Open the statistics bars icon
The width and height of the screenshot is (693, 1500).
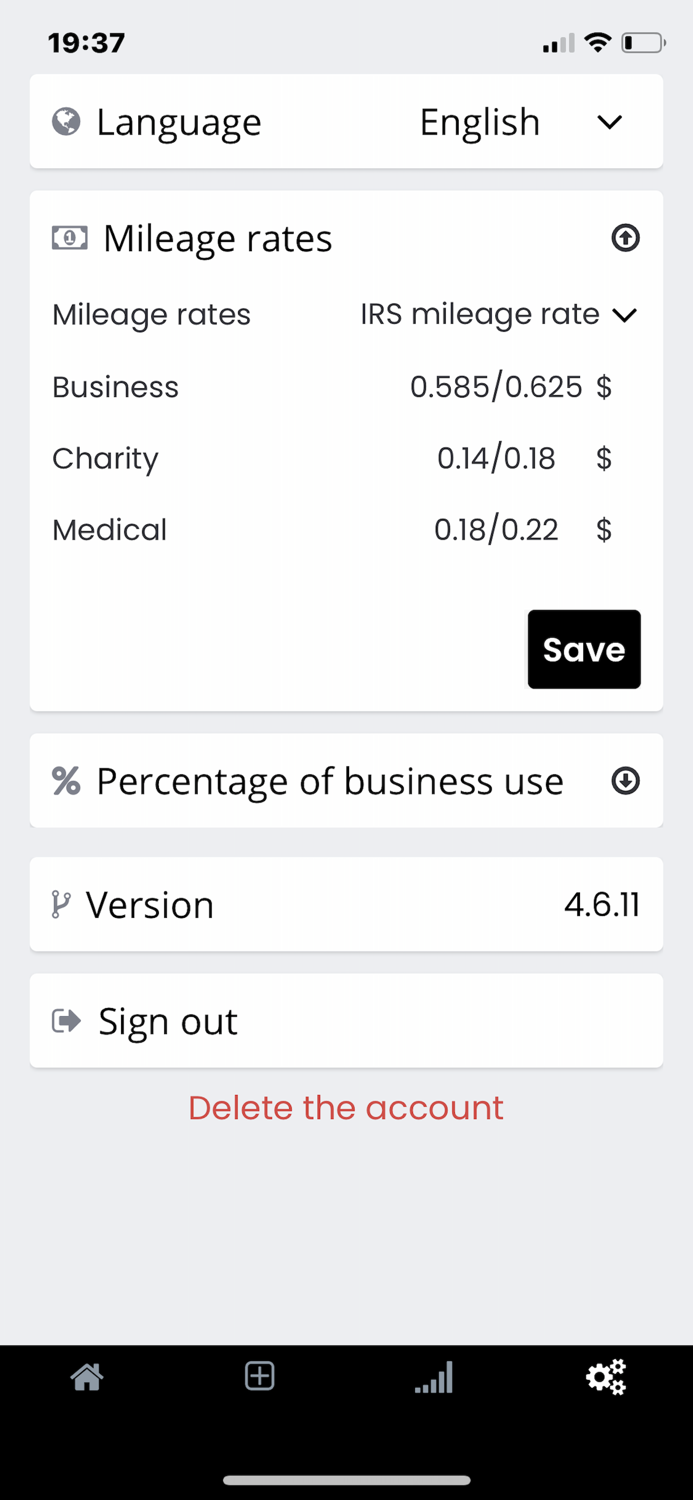[x=433, y=1377]
